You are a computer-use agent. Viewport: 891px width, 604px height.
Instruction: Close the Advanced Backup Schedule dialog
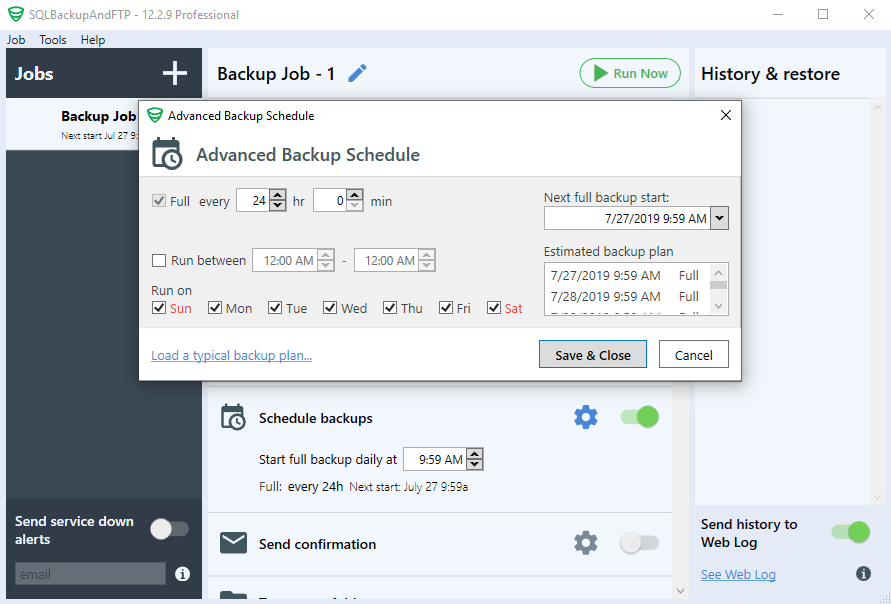point(726,115)
